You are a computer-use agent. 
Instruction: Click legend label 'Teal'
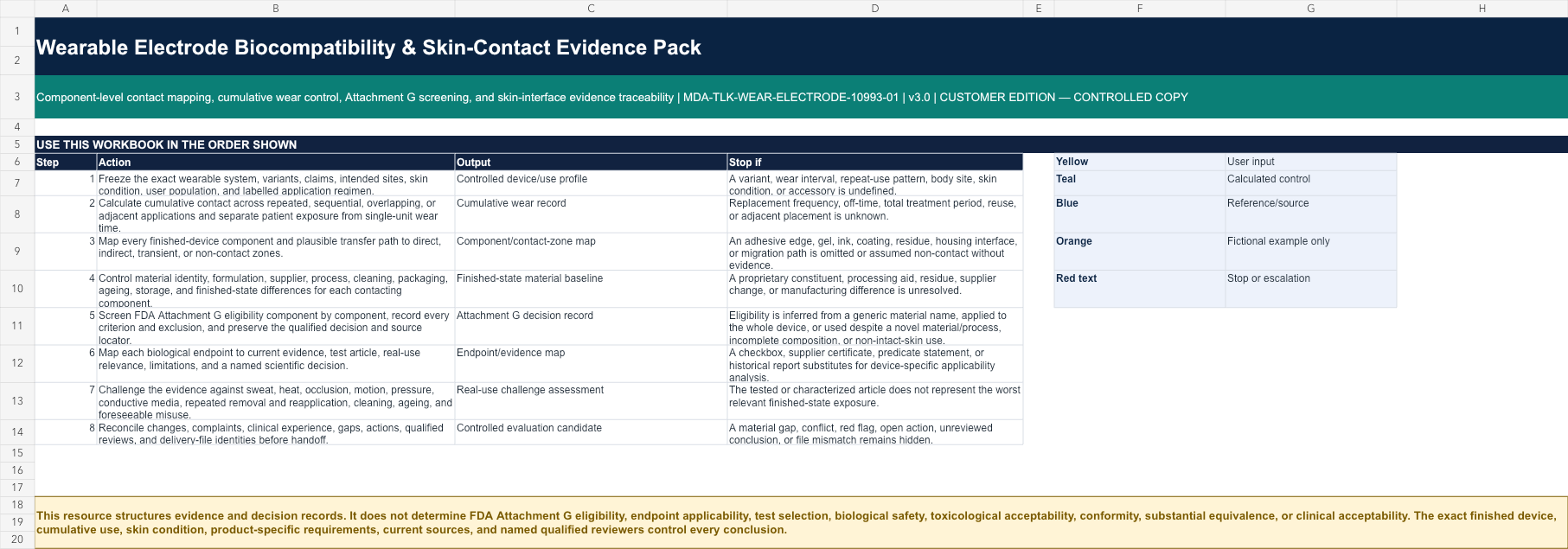(1140, 183)
